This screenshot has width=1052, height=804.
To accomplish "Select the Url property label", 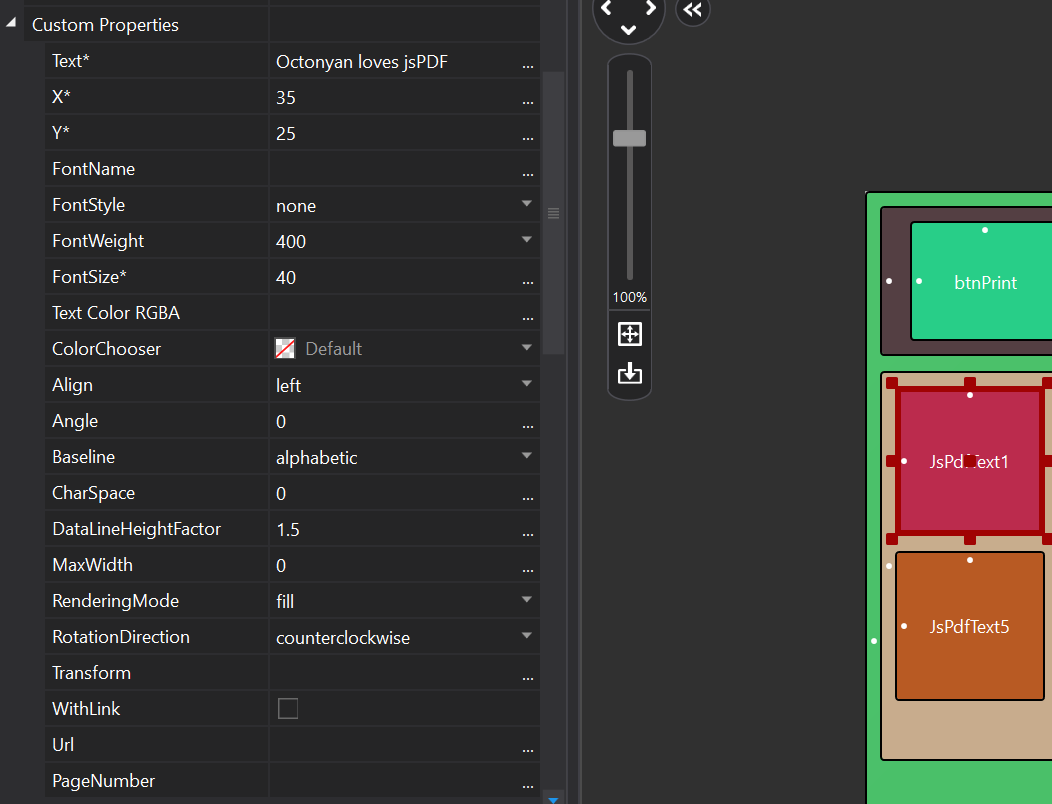I will tap(63, 745).
